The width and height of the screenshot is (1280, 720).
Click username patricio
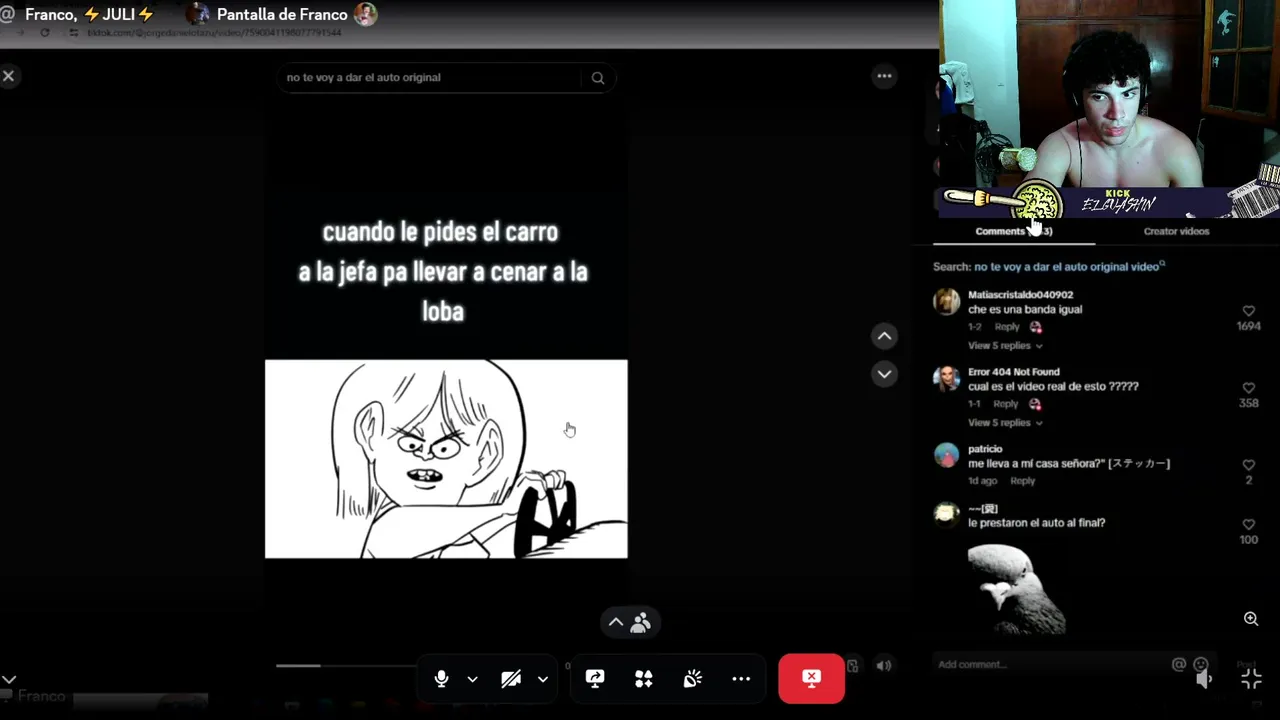click(x=985, y=449)
